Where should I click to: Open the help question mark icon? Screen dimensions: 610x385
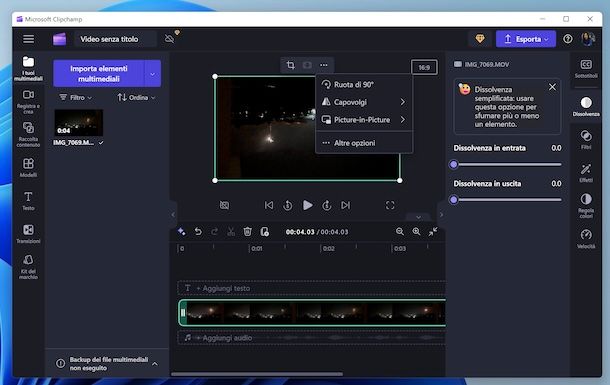click(568, 39)
